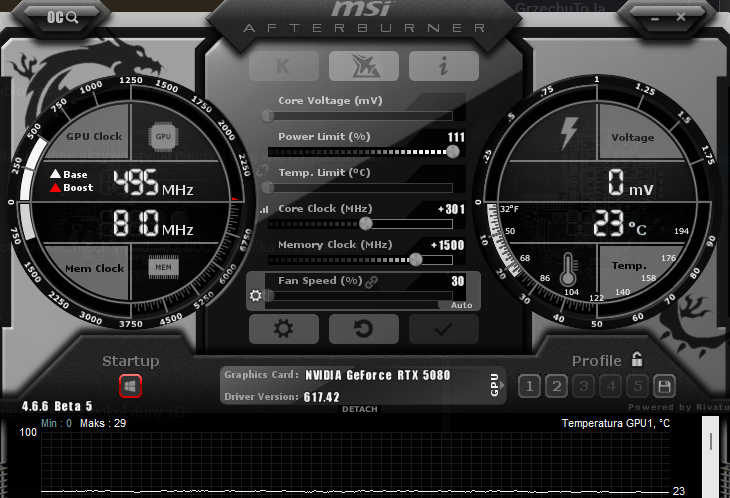
Task: Click the Power Limit 111 value field
Action: pyautogui.click(x=456, y=137)
